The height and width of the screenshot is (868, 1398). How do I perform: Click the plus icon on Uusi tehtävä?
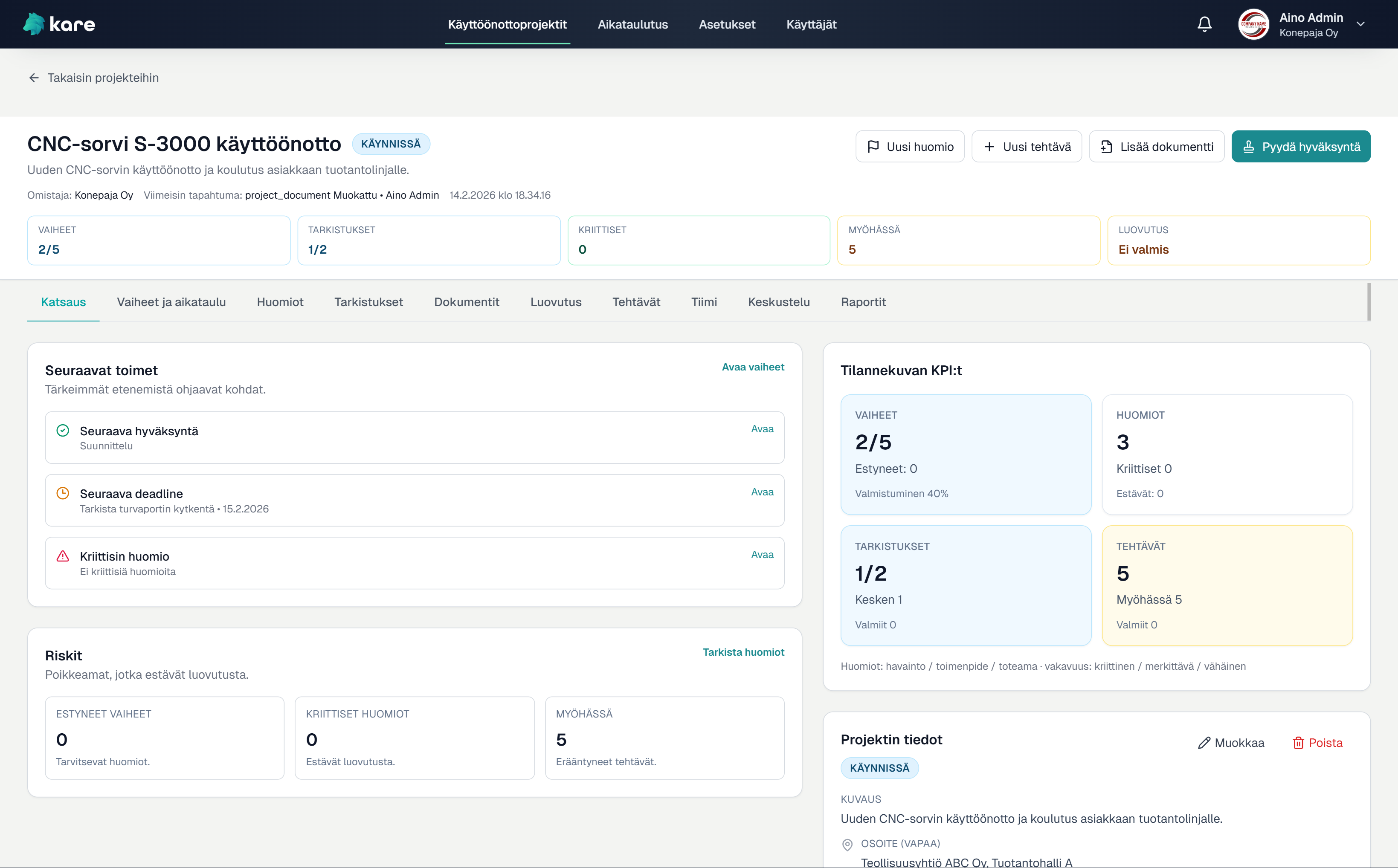(x=989, y=147)
